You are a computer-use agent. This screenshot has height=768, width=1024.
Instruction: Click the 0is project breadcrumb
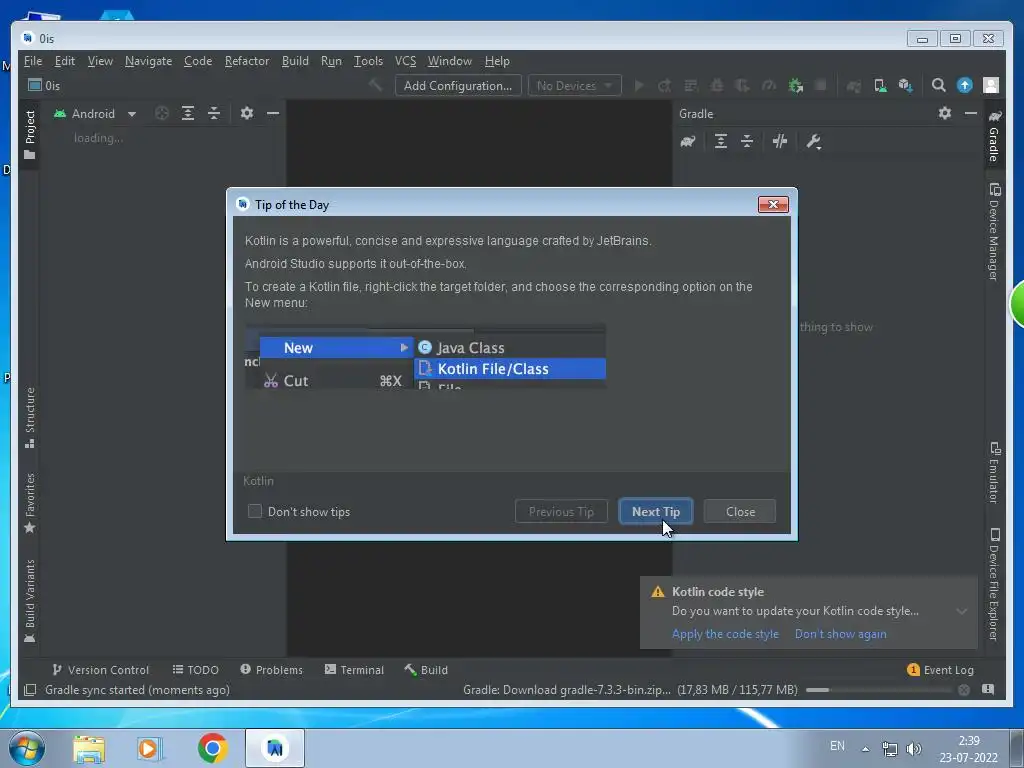(x=44, y=86)
